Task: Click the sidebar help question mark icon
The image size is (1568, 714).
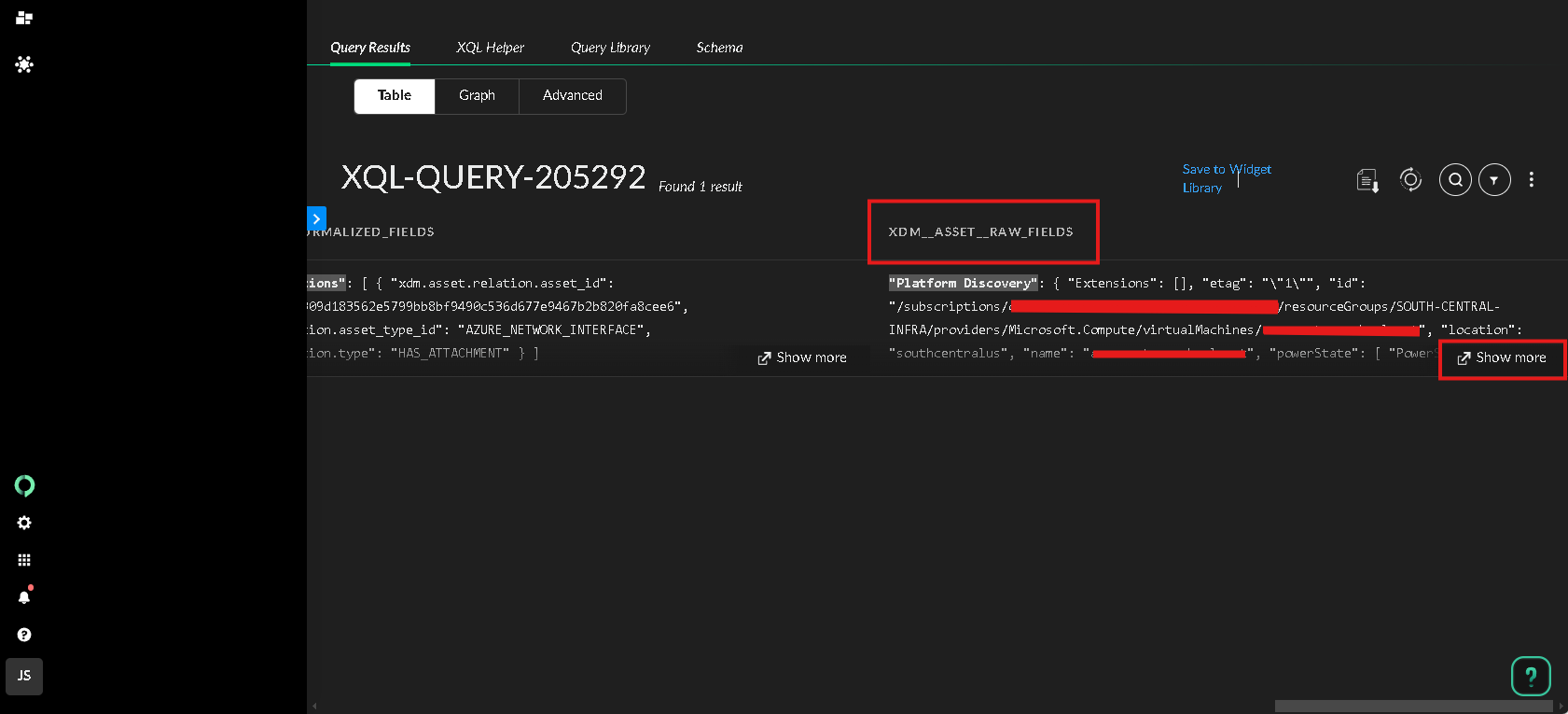Action: pyautogui.click(x=24, y=635)
